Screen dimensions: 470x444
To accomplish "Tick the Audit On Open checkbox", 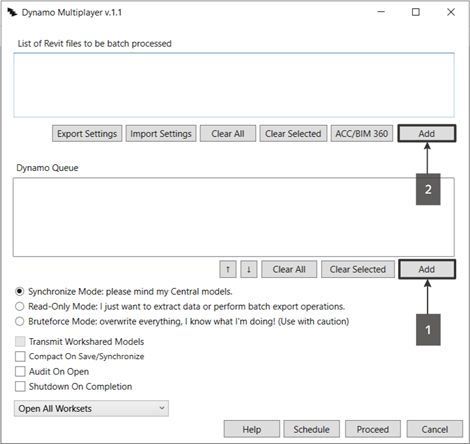I will point(20,371).
